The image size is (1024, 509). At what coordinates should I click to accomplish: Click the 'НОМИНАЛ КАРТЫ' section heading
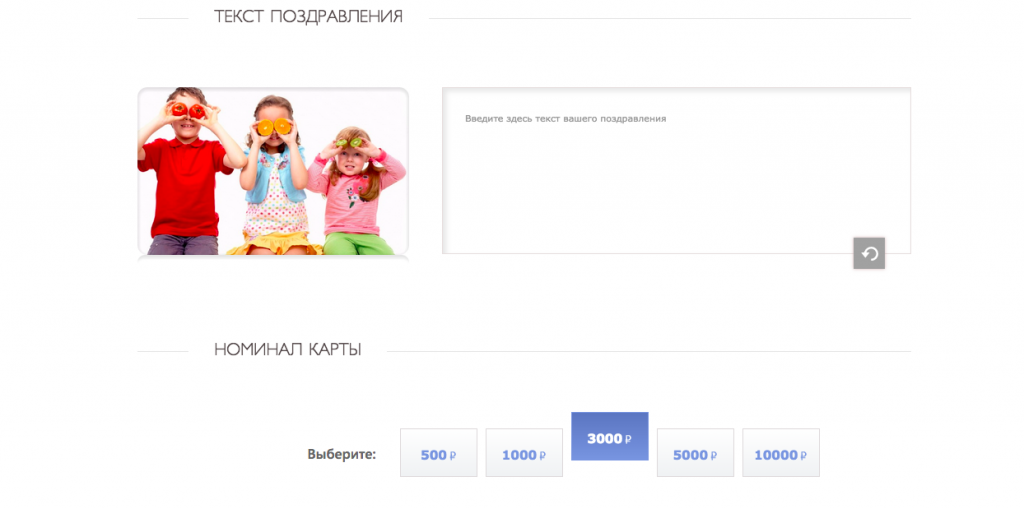coord(288,350)
